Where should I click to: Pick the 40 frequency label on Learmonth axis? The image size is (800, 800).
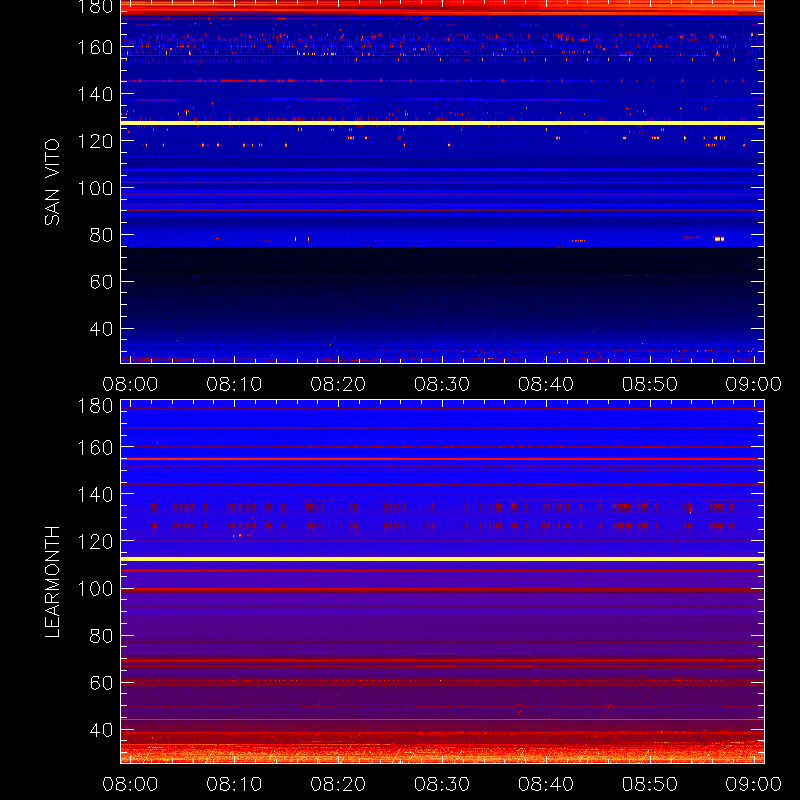click(101, 730)
